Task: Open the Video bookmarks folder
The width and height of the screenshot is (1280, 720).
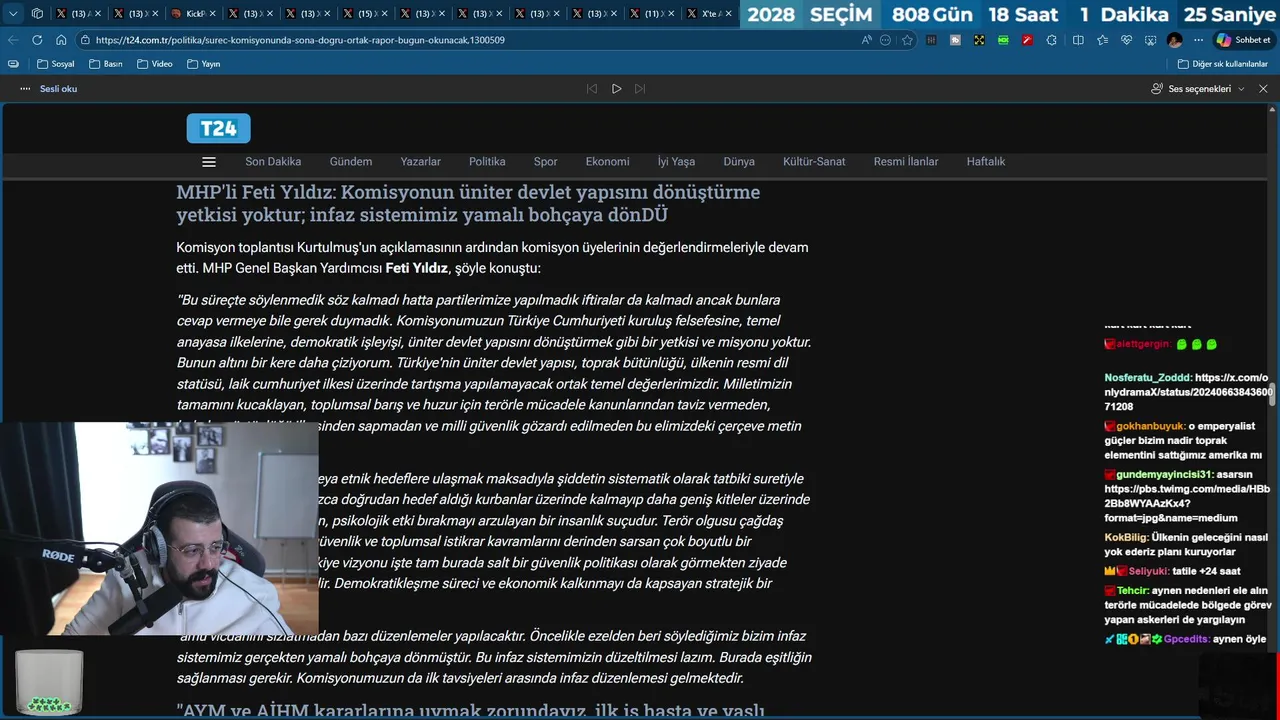Action: coord(154,64)
